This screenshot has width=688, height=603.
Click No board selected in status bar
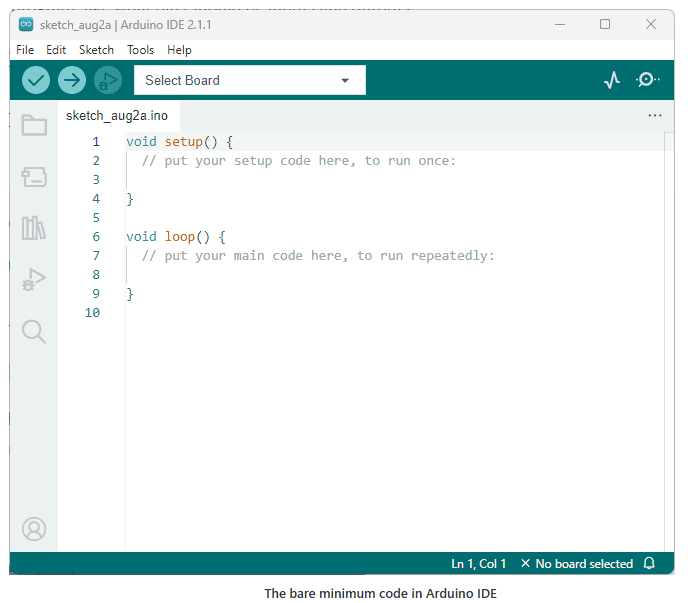point(577,564)
